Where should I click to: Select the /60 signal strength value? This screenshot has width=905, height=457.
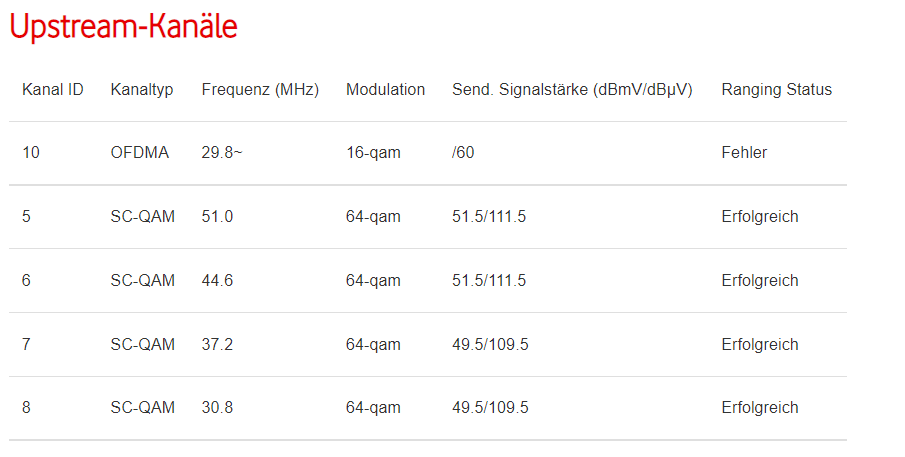(463, 153)
